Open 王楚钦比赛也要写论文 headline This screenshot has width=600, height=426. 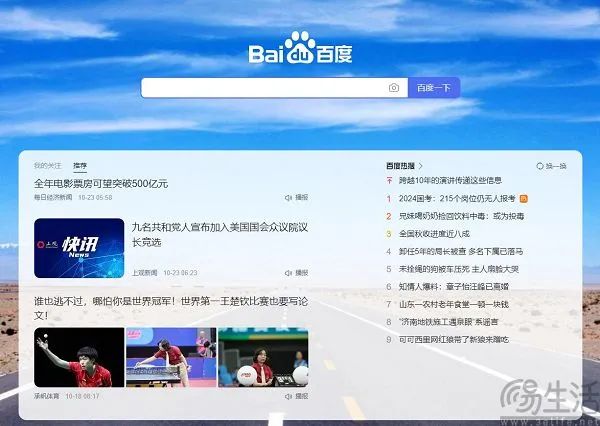click(x=171, y=308)
